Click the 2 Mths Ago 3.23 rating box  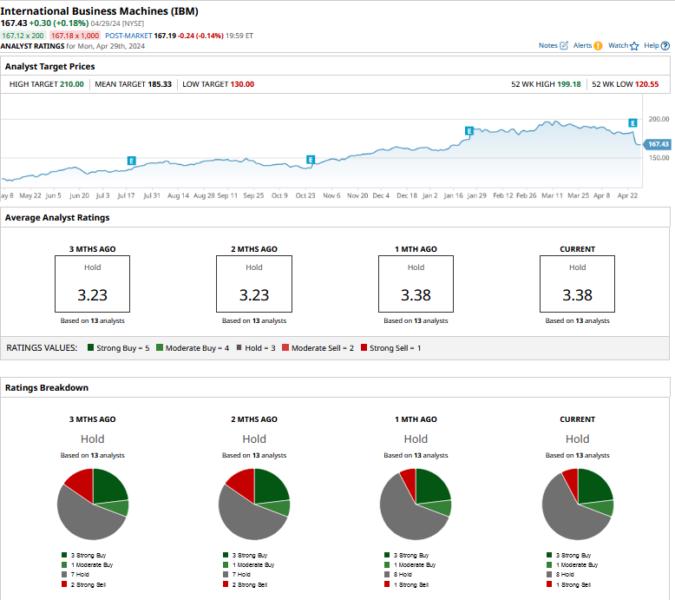point(254,284)
